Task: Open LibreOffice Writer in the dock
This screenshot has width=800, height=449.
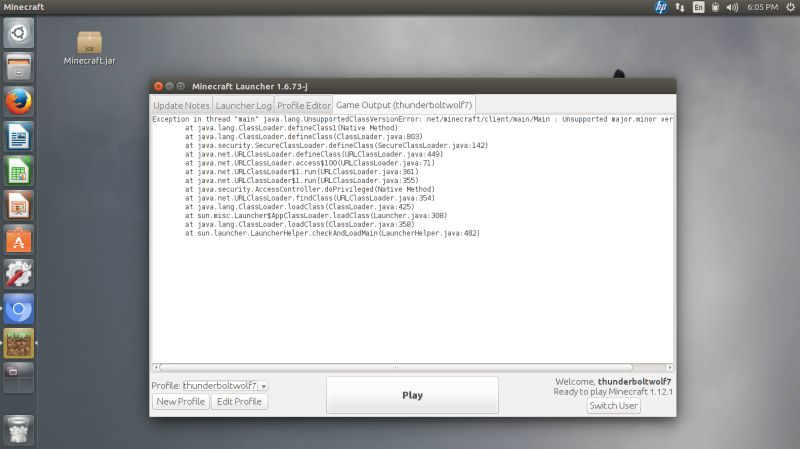Action: pos(19,136)
